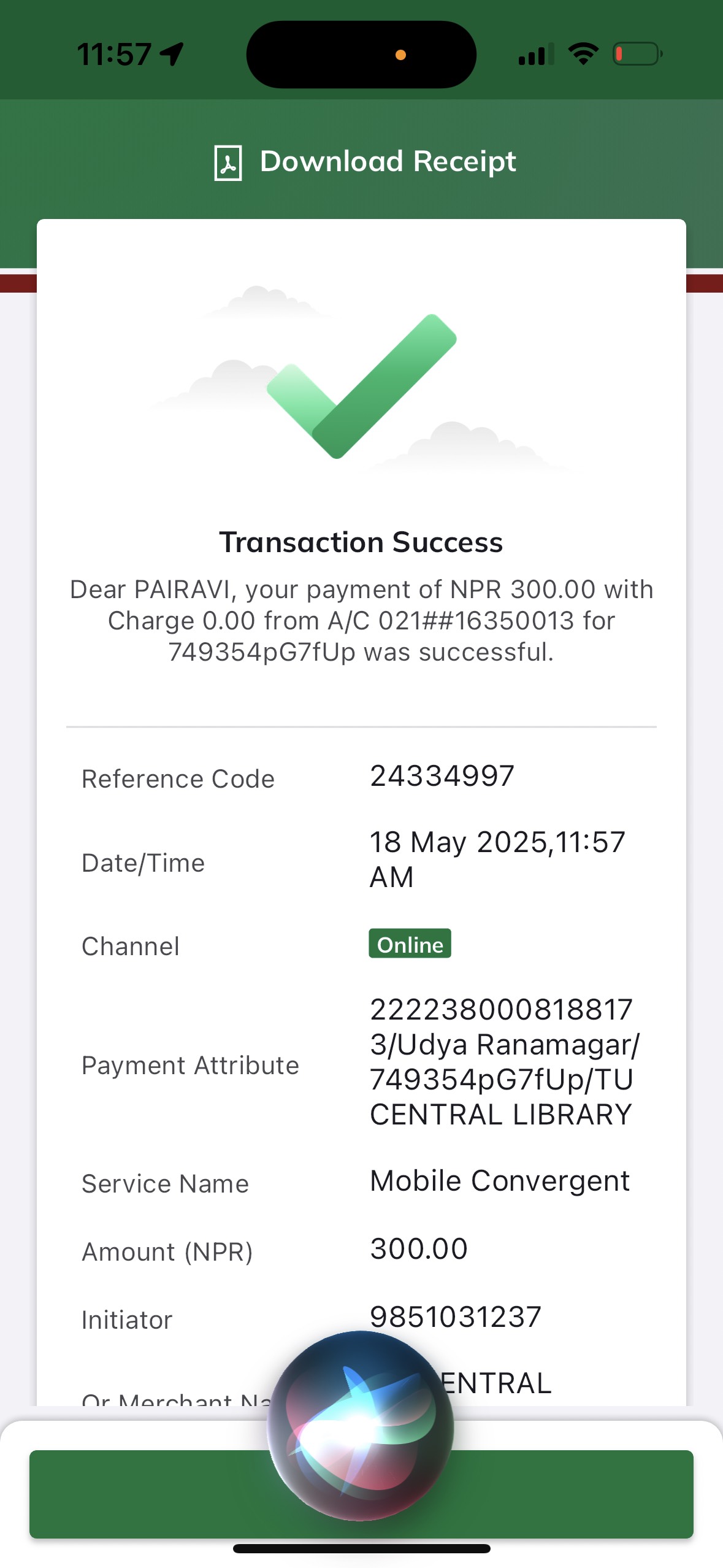The image size is (723, 1568).
Task: Tap the Wi-Fi status icon
Action: (x=583, y=54)
